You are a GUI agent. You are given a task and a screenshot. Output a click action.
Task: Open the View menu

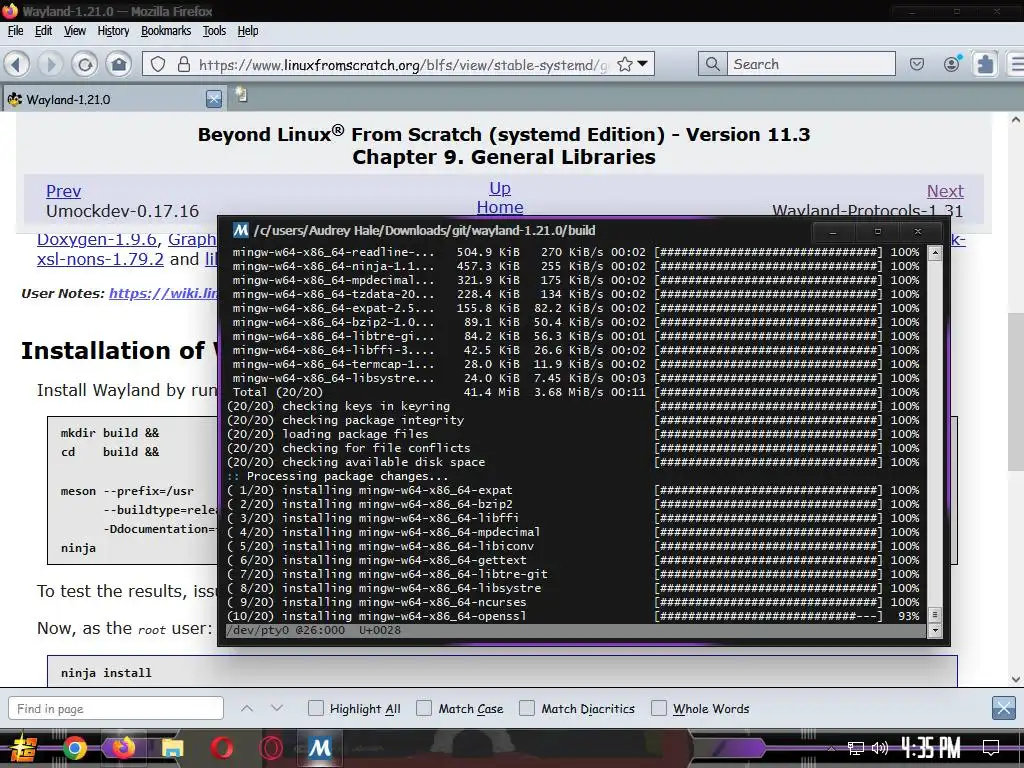(x=74, y=31)
